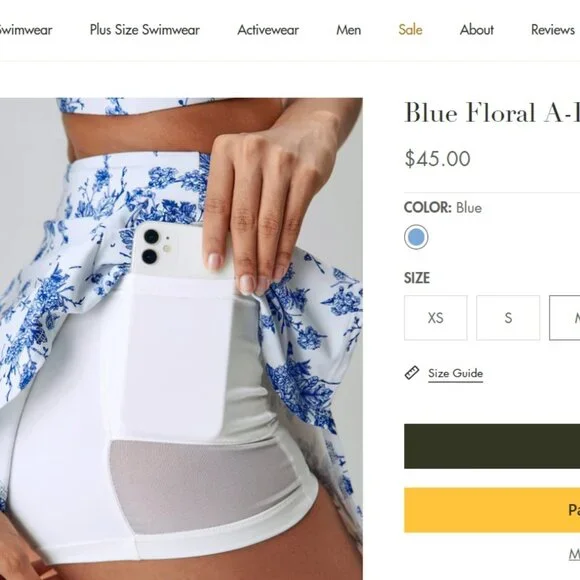Choose size XS
Screen dimensions: 580x580
coord(435,318)
